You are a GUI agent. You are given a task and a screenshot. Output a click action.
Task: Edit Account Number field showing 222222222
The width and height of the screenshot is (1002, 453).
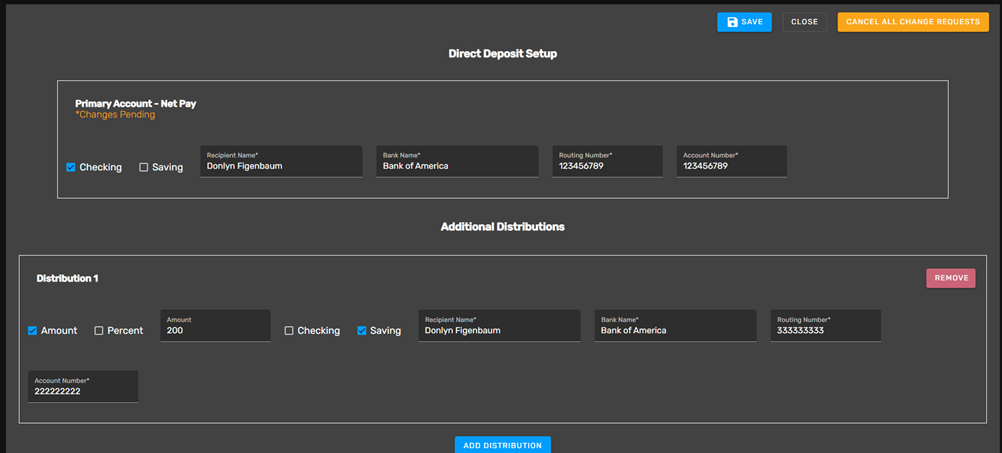click(83, 387)
